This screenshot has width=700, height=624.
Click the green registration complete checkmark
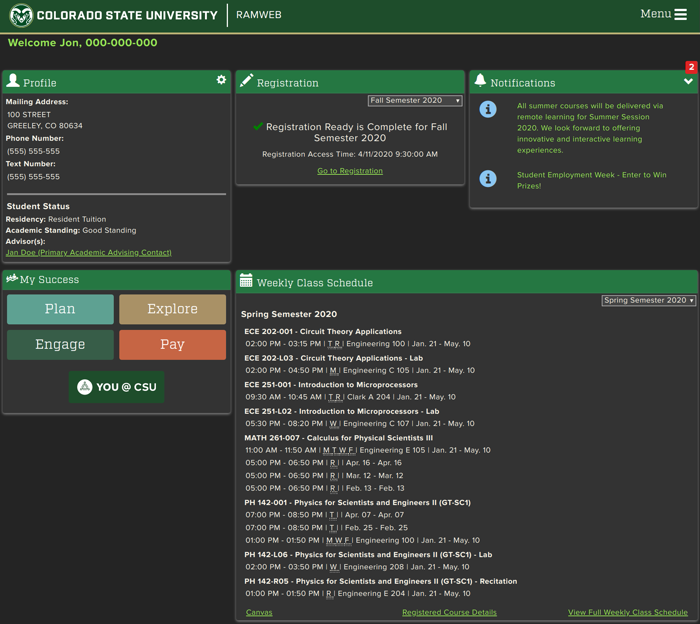[x=258, y=127]
